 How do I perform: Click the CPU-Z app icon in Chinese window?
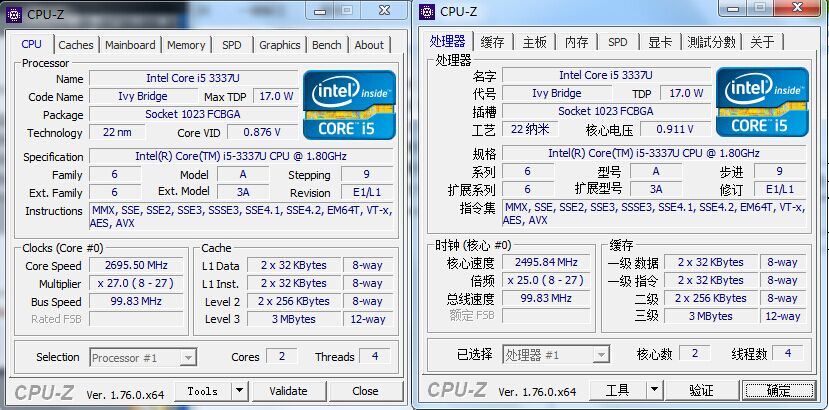427,12
